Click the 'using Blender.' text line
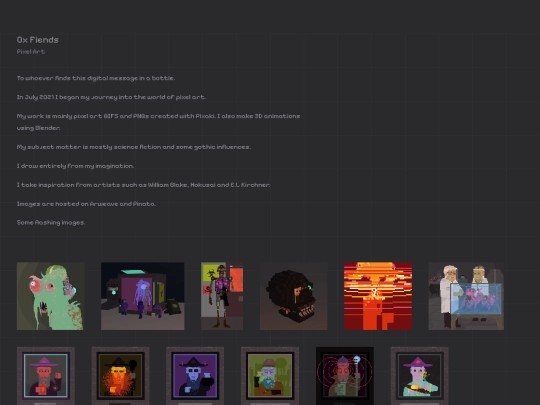540x405 pixels. click(x=39, y=128)
